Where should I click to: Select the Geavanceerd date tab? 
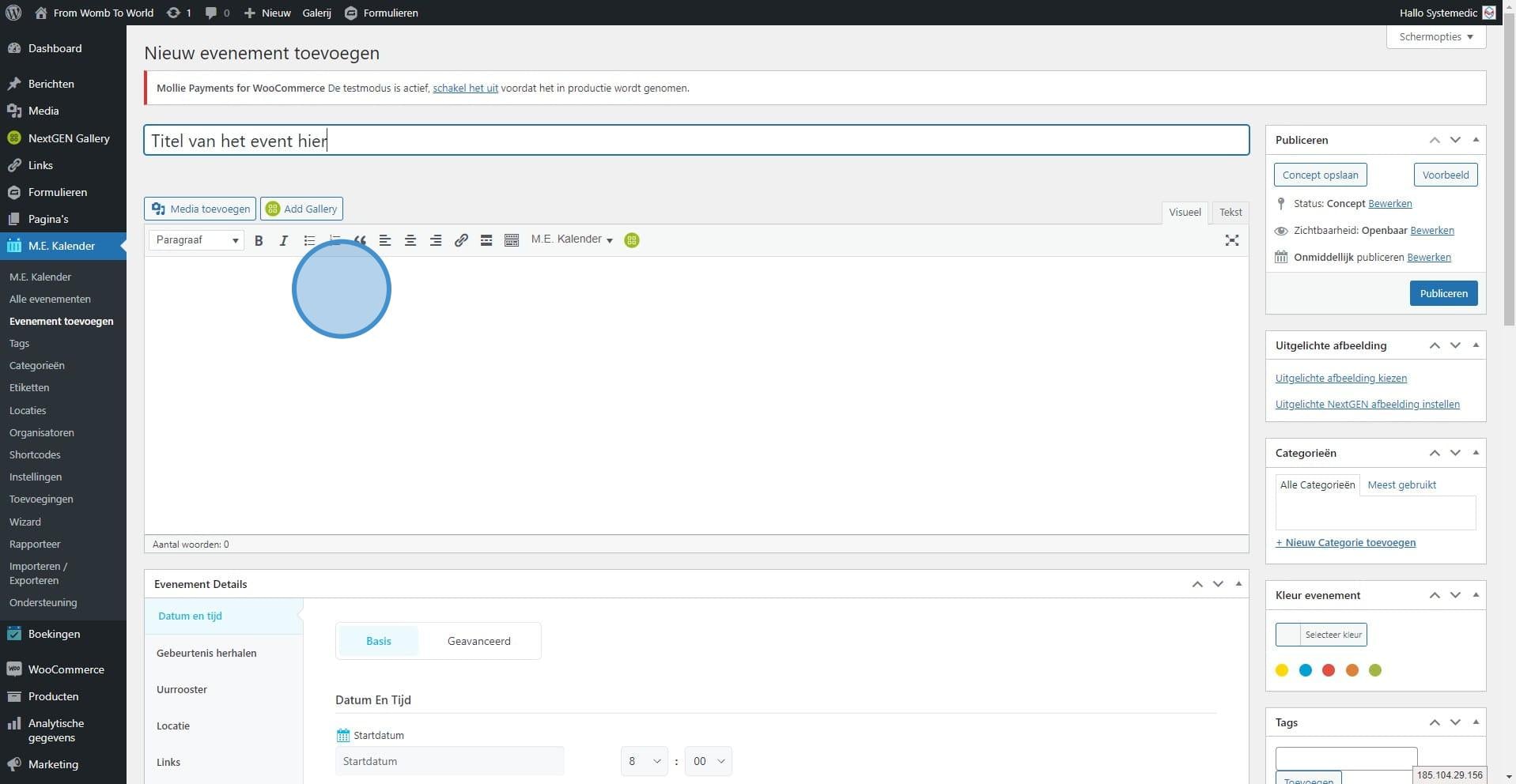[x=479, y=641]
